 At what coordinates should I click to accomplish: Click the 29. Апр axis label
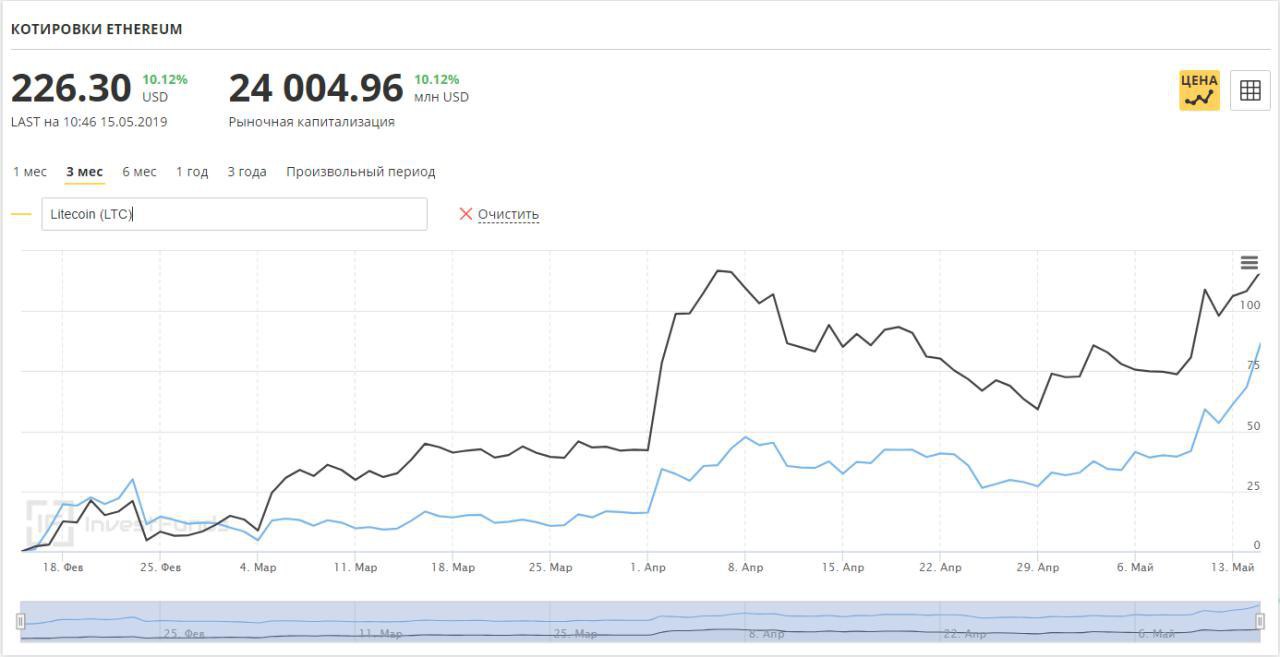click(x=1038, y=568)
